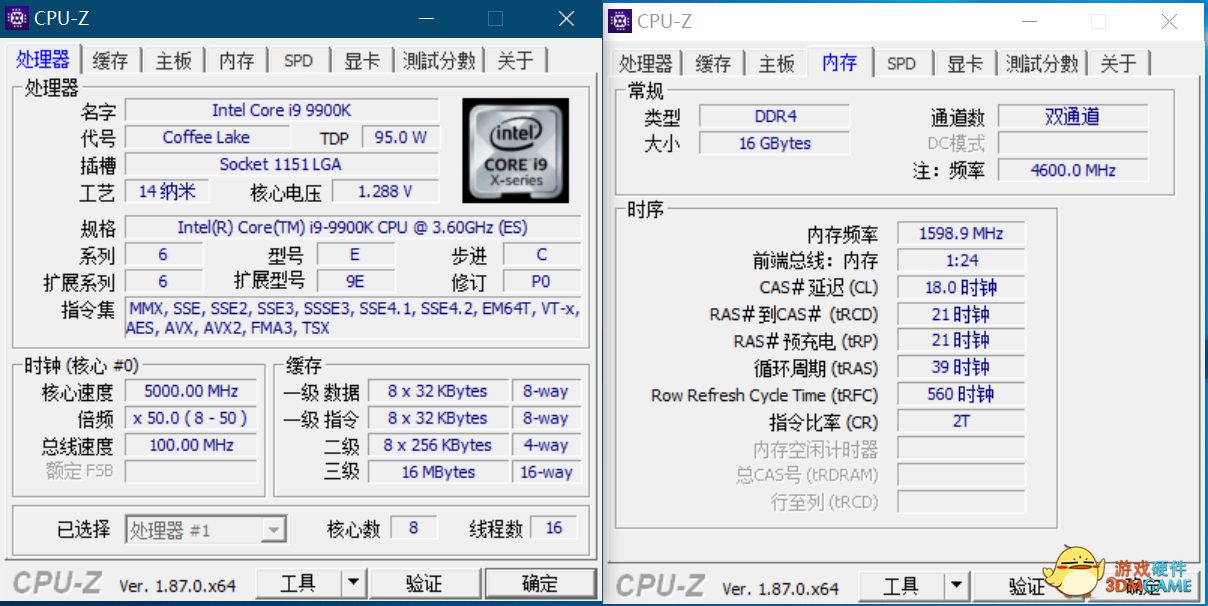Select SPD tab in left window
The width and height of the screenshot is (1208, 606).
298,61
